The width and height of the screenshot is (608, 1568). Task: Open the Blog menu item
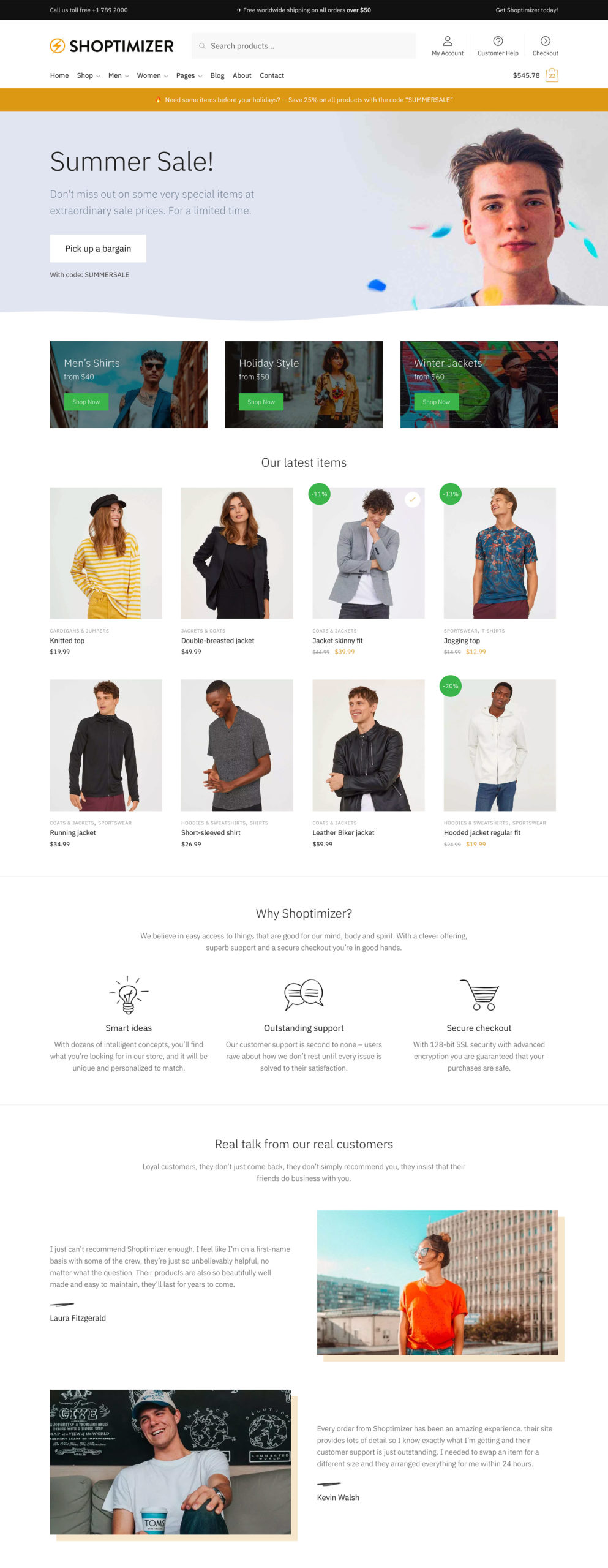pyautogui.click(x=217, y=75)
